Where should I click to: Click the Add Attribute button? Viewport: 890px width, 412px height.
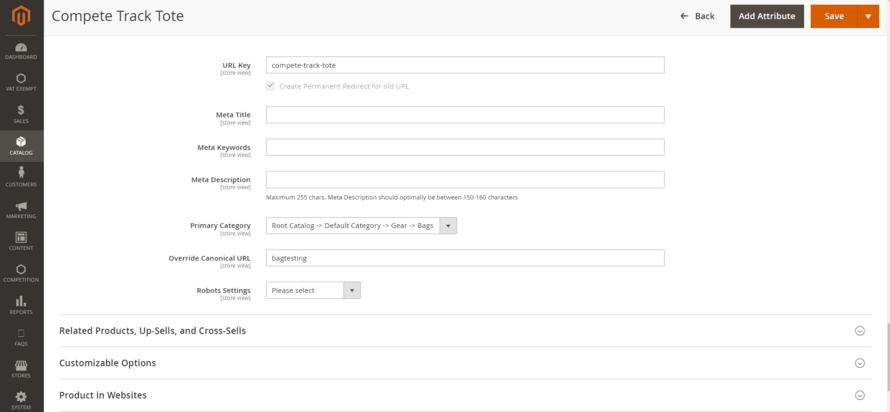766,16
